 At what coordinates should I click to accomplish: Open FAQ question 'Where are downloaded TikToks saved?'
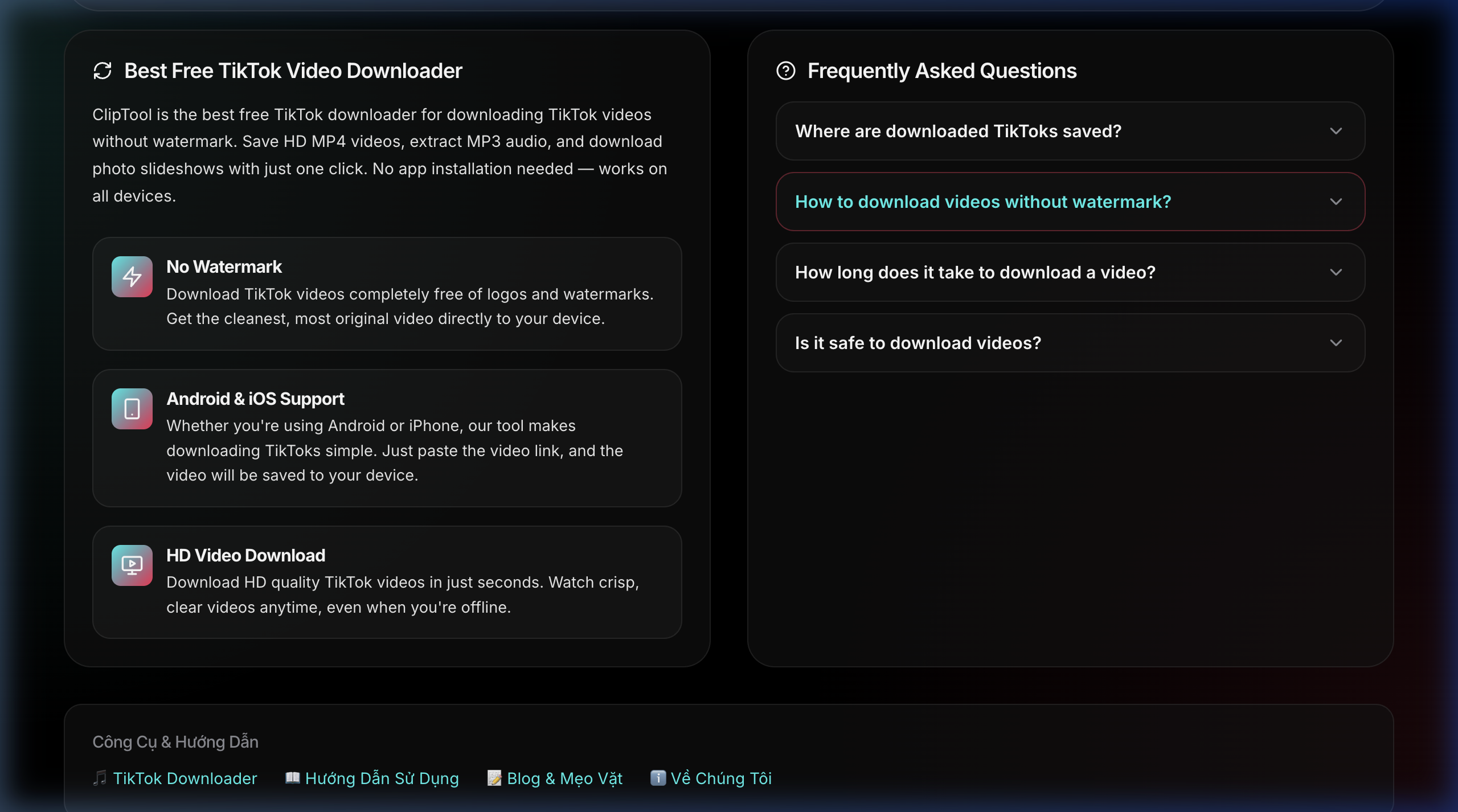pos(1070,132)
